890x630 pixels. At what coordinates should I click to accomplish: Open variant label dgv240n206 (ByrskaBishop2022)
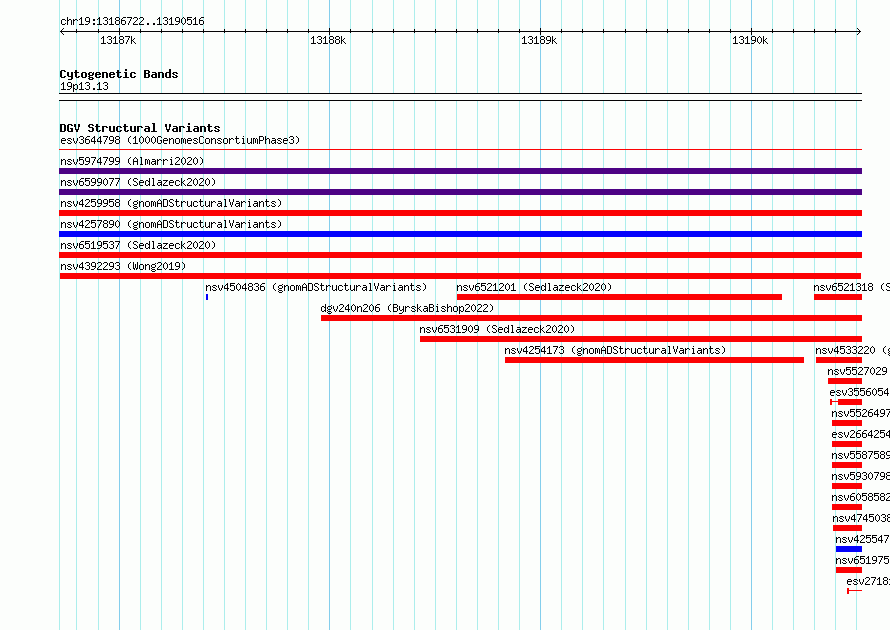(407, 308)
